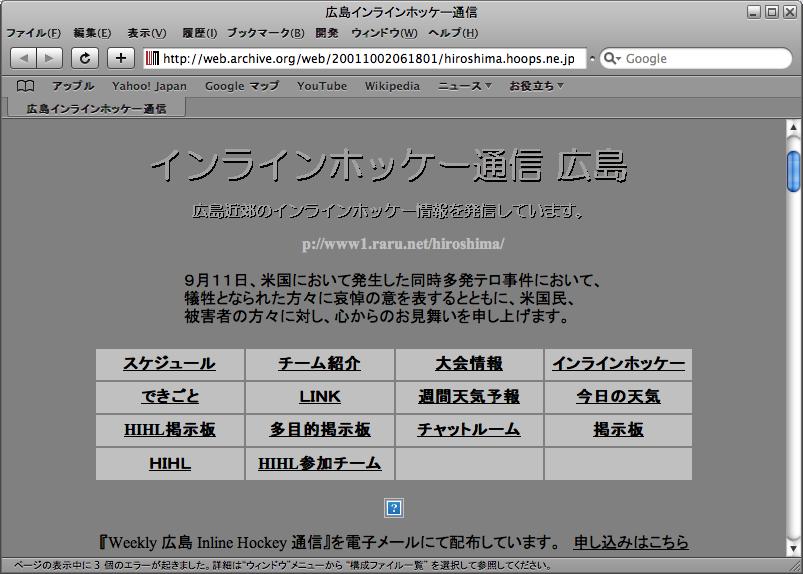Viewport: 803px width, 574px height.
Task: Click the vertical scrollbar thumb
Action: 794,171
